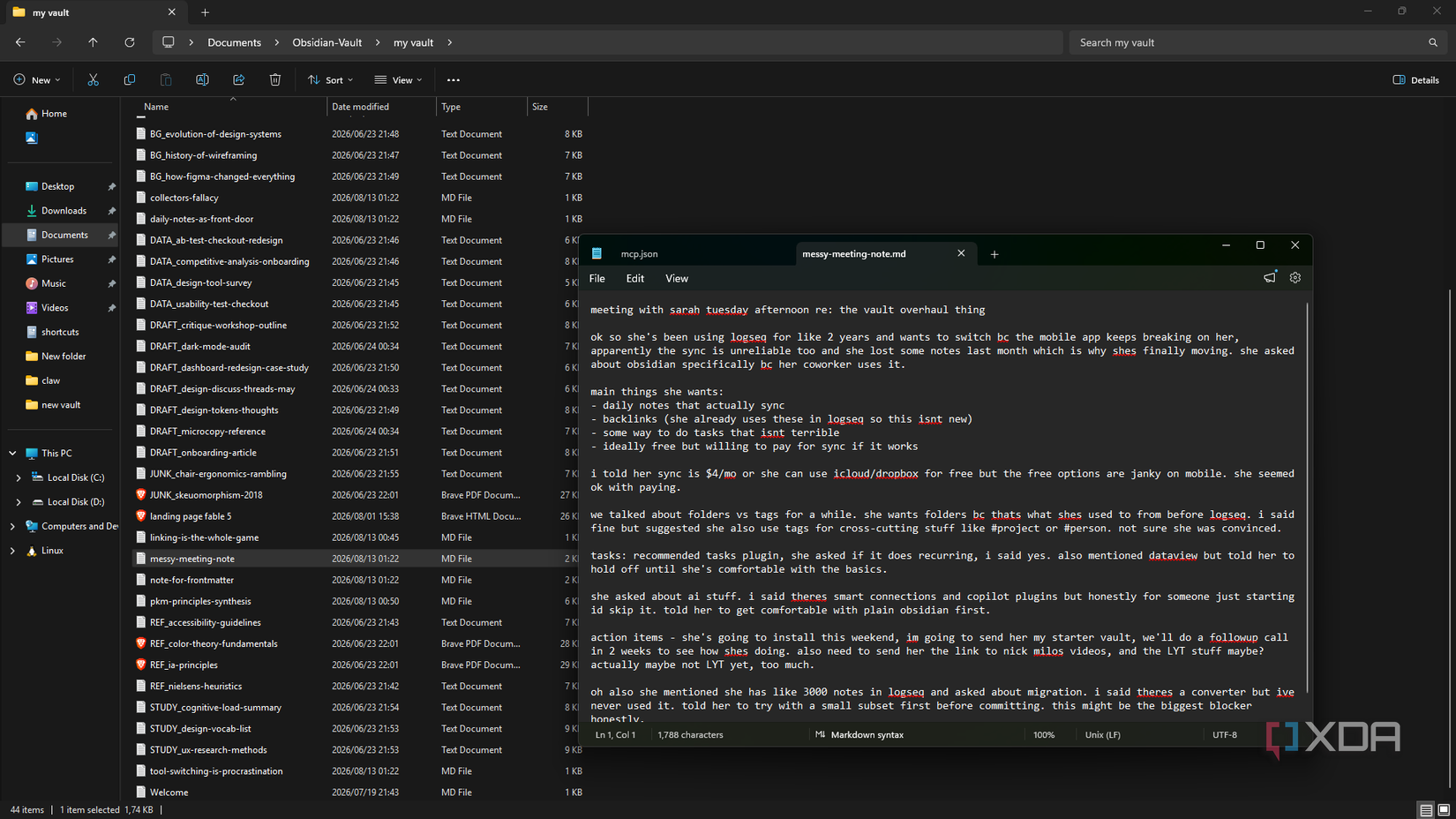This screenshot has width=1456, height=819.
Task: Click the Notepad megaphone announcement icon
Action: coord(1270,278)
